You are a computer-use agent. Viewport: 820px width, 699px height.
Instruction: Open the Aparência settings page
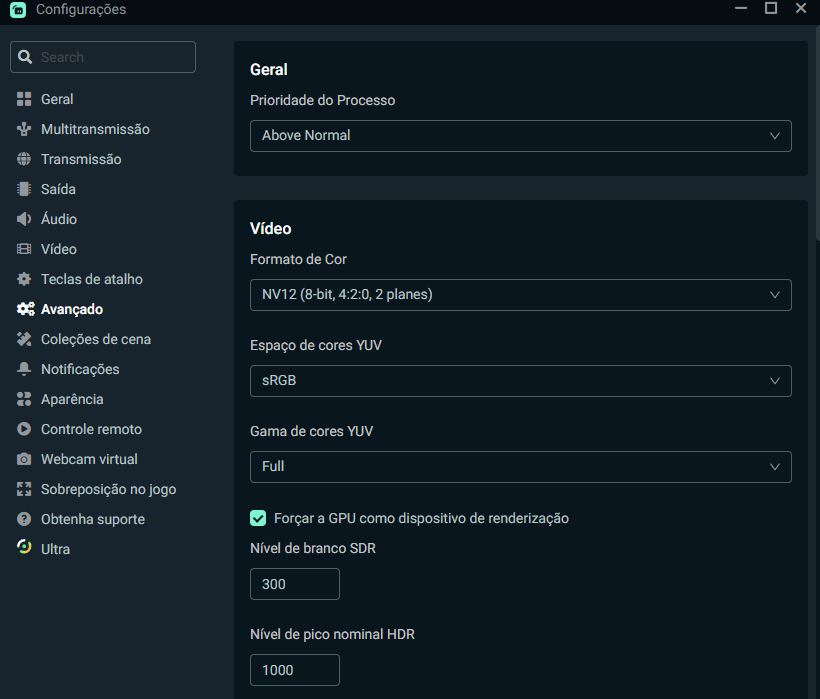(72, 399)
